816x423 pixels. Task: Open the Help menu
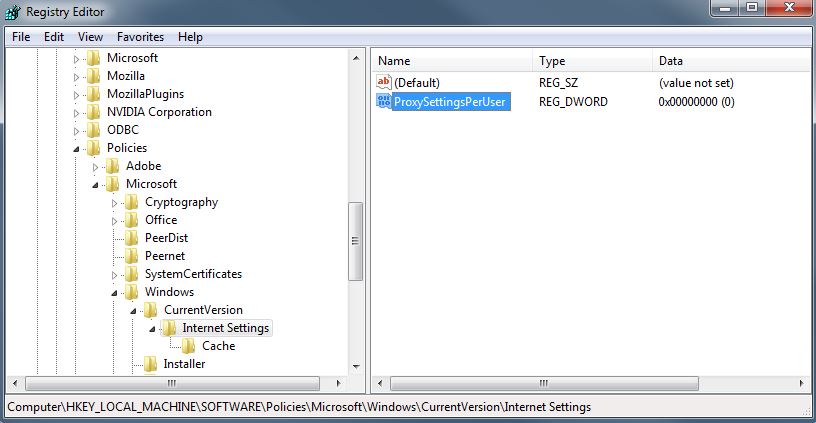[190, 37]
